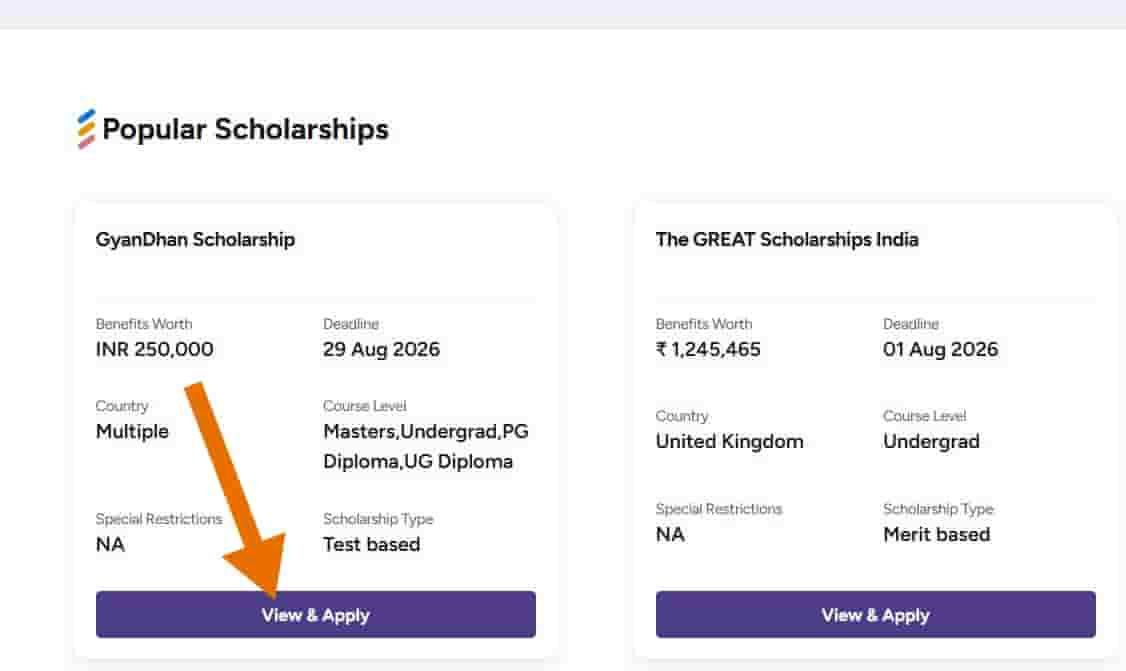Open The GREAT Scholarships India title
The height and width of the screenshot is (671, 1126).
(x=787, y=239)
